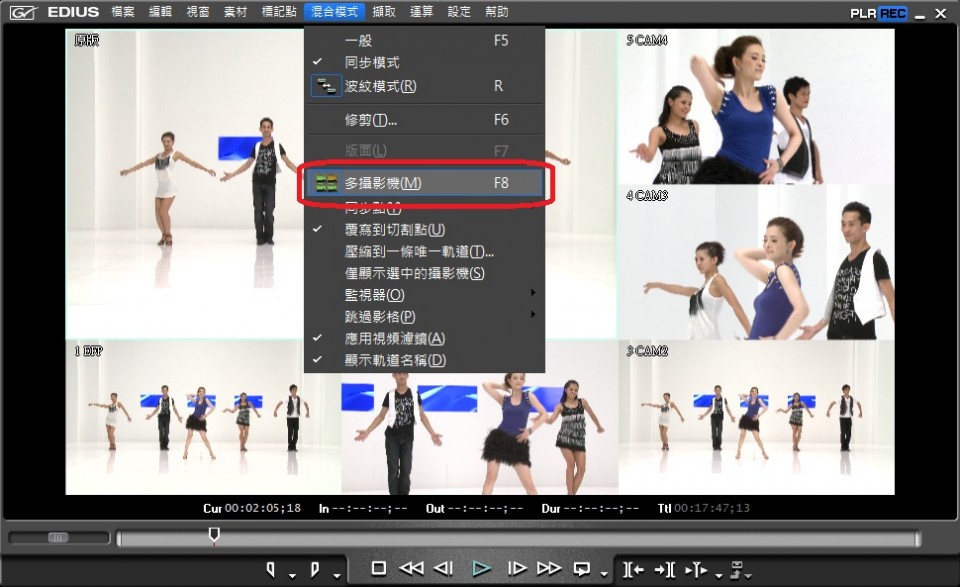960x587 pixels.
Task: Toggle 同步模式 checked menu item
Action: [x=424, y=62]
